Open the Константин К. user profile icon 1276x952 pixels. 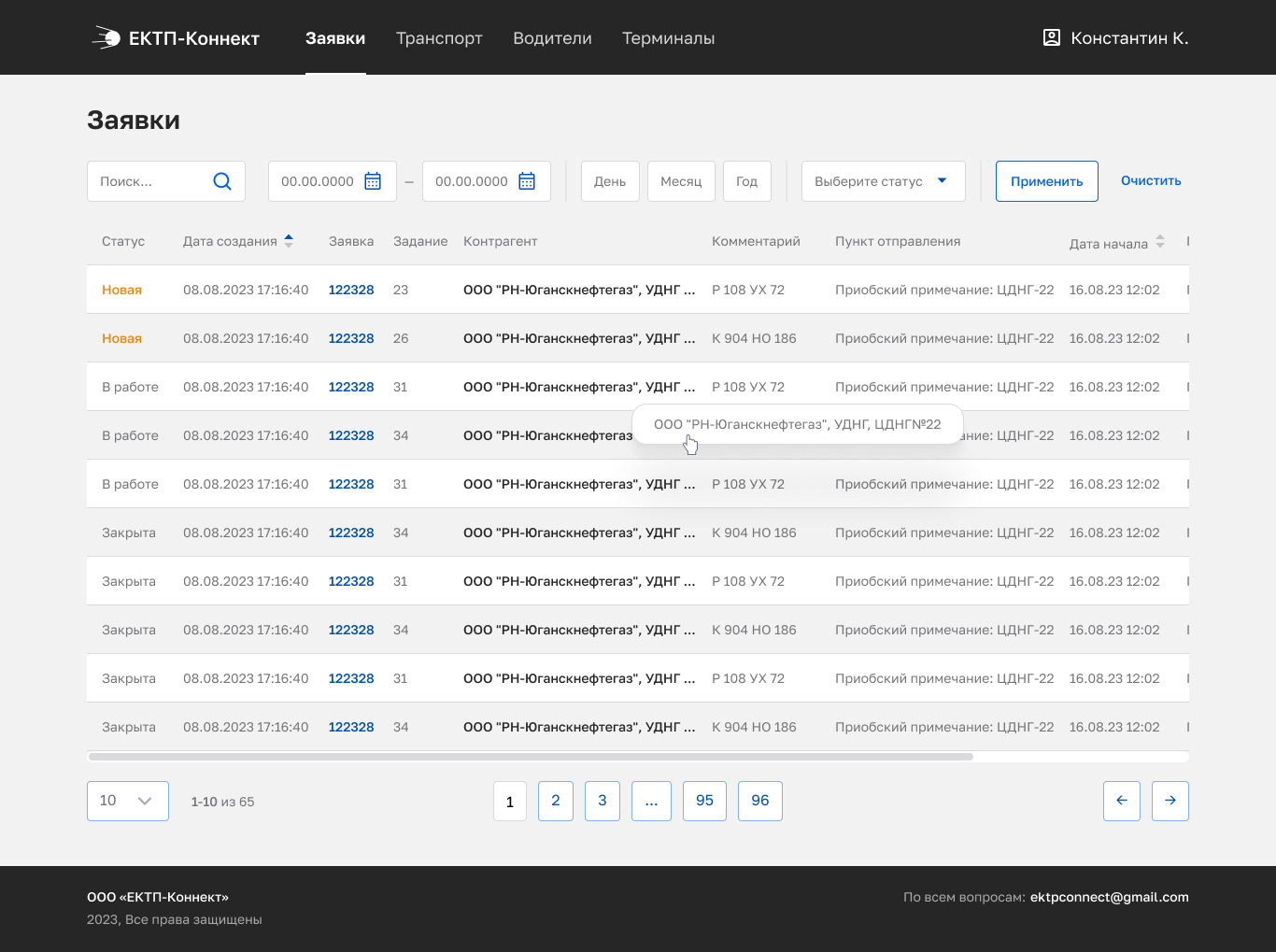click(1051, 37)
